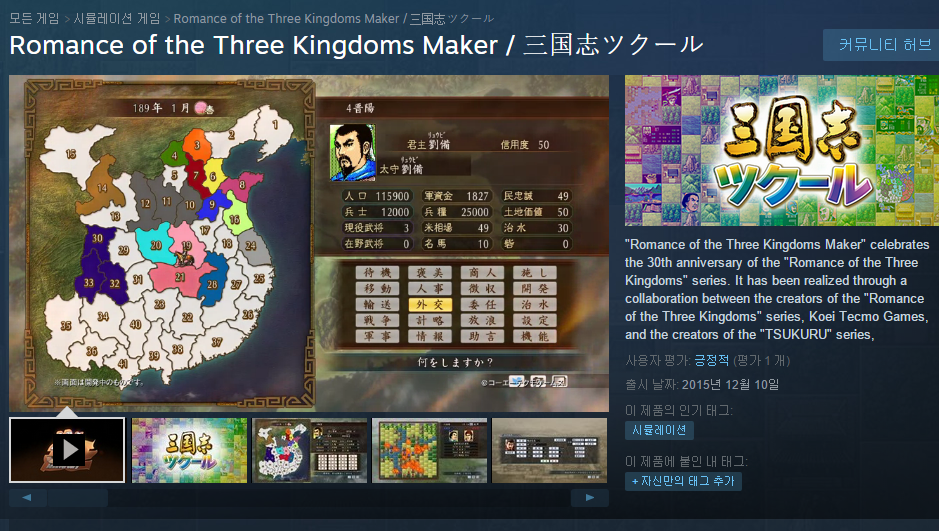Open the 모든 게임 breadcrumb link
The image size is (939, 531).
[34, 19]
